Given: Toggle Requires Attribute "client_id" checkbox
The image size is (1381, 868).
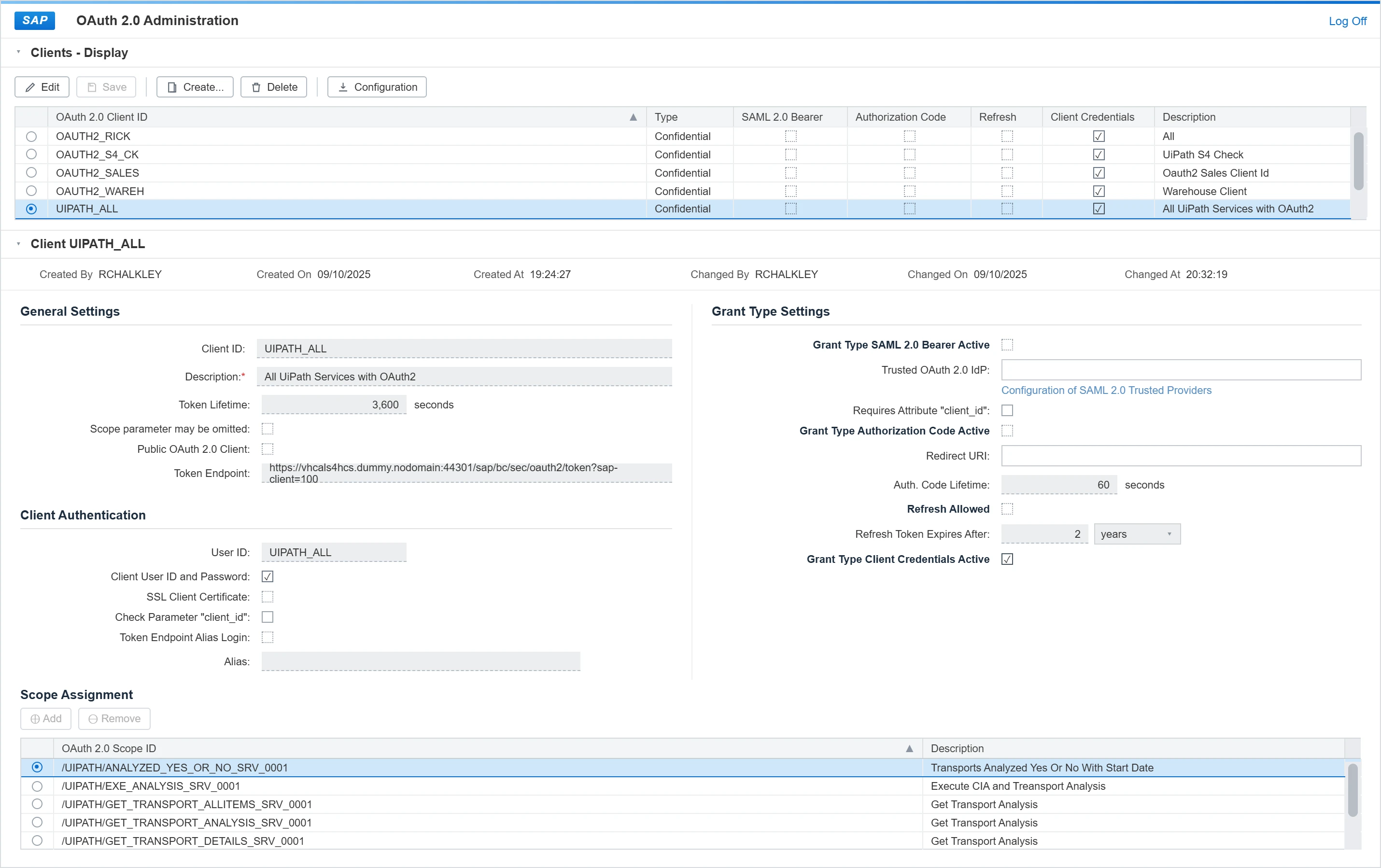Looking at the screenshot, I should (x=1007, y=410).
